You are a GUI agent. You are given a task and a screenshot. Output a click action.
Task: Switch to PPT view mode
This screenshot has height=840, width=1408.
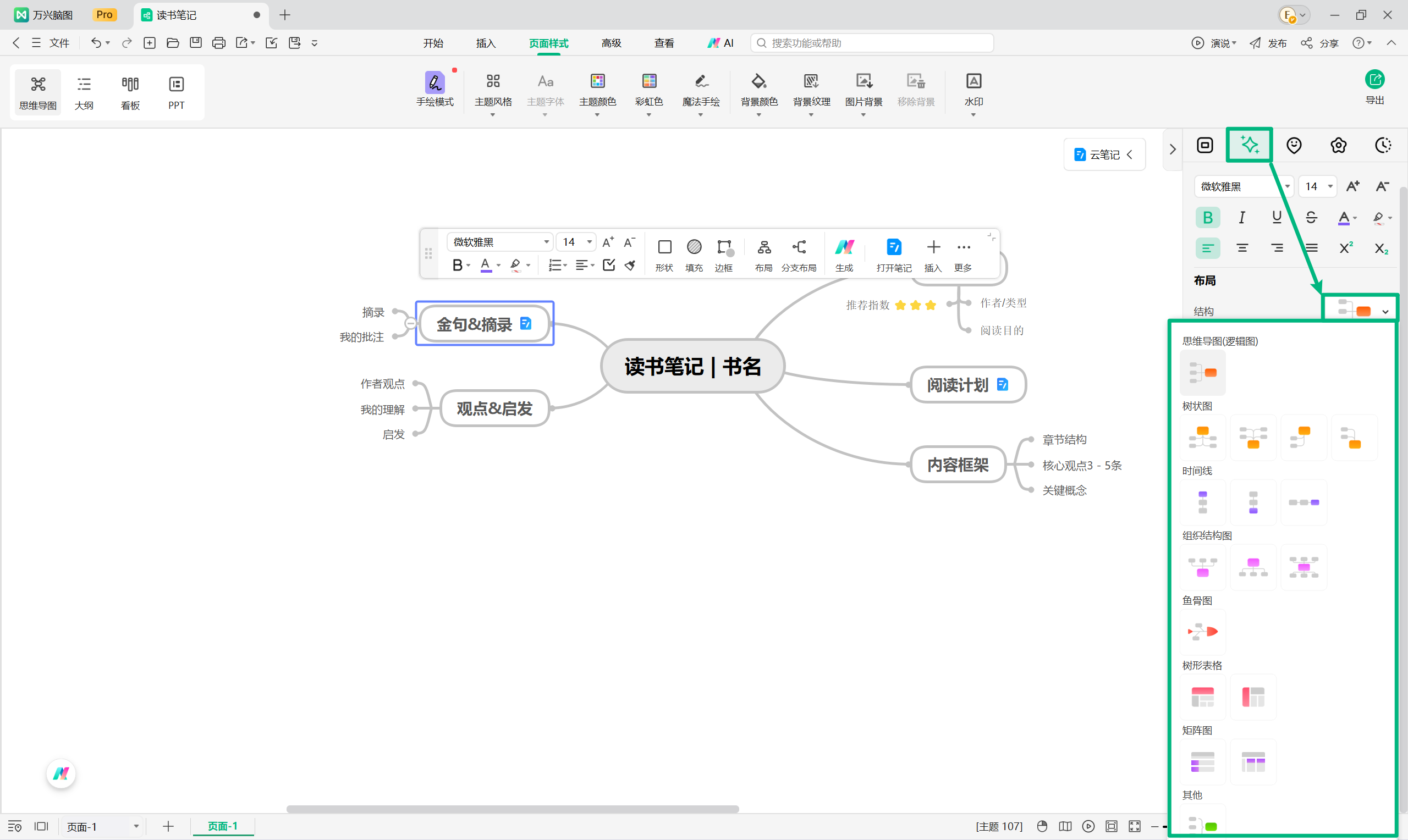[176, 93]
